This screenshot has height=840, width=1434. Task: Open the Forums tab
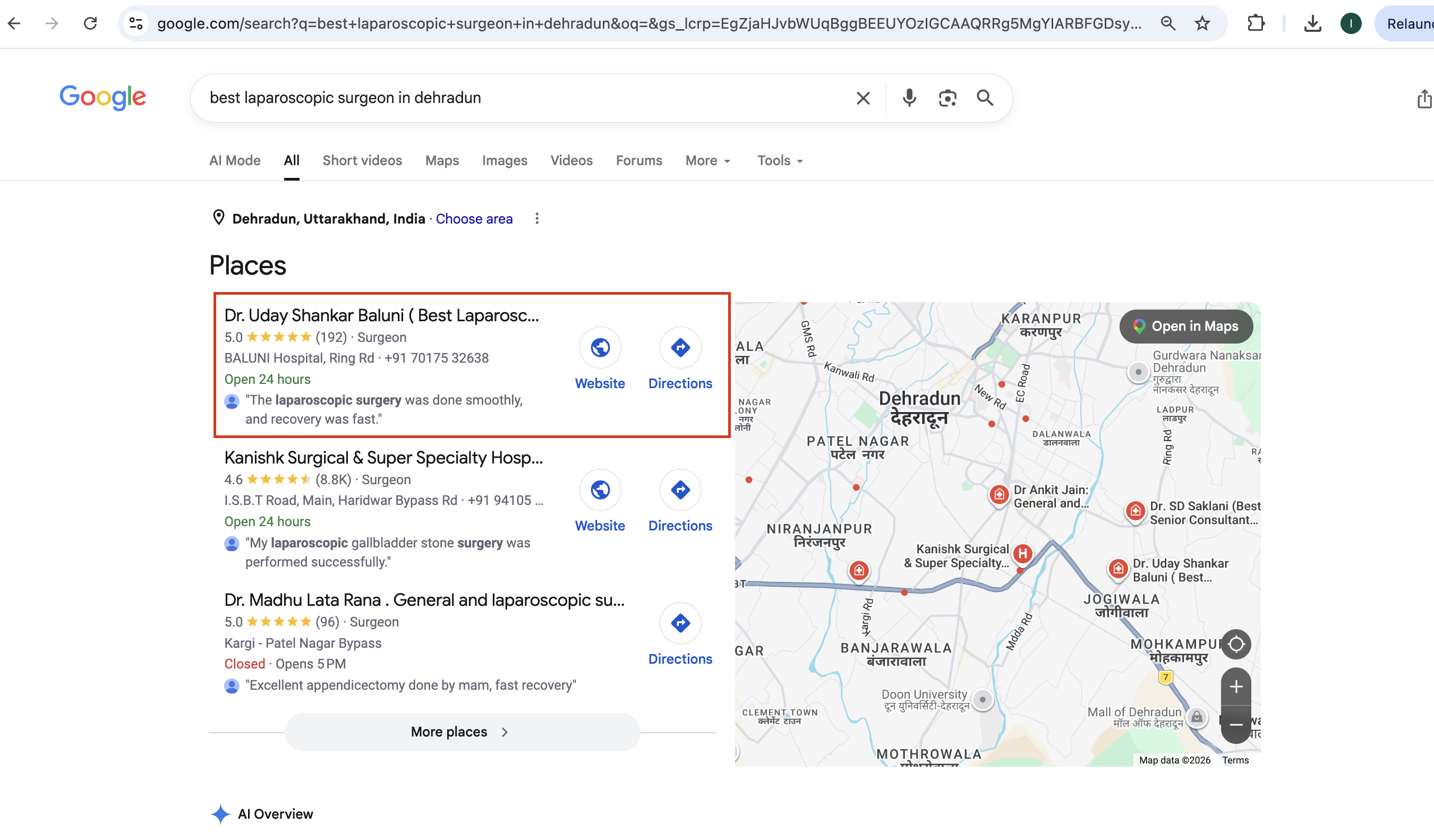pyautogui.click(x=638, y=160)
